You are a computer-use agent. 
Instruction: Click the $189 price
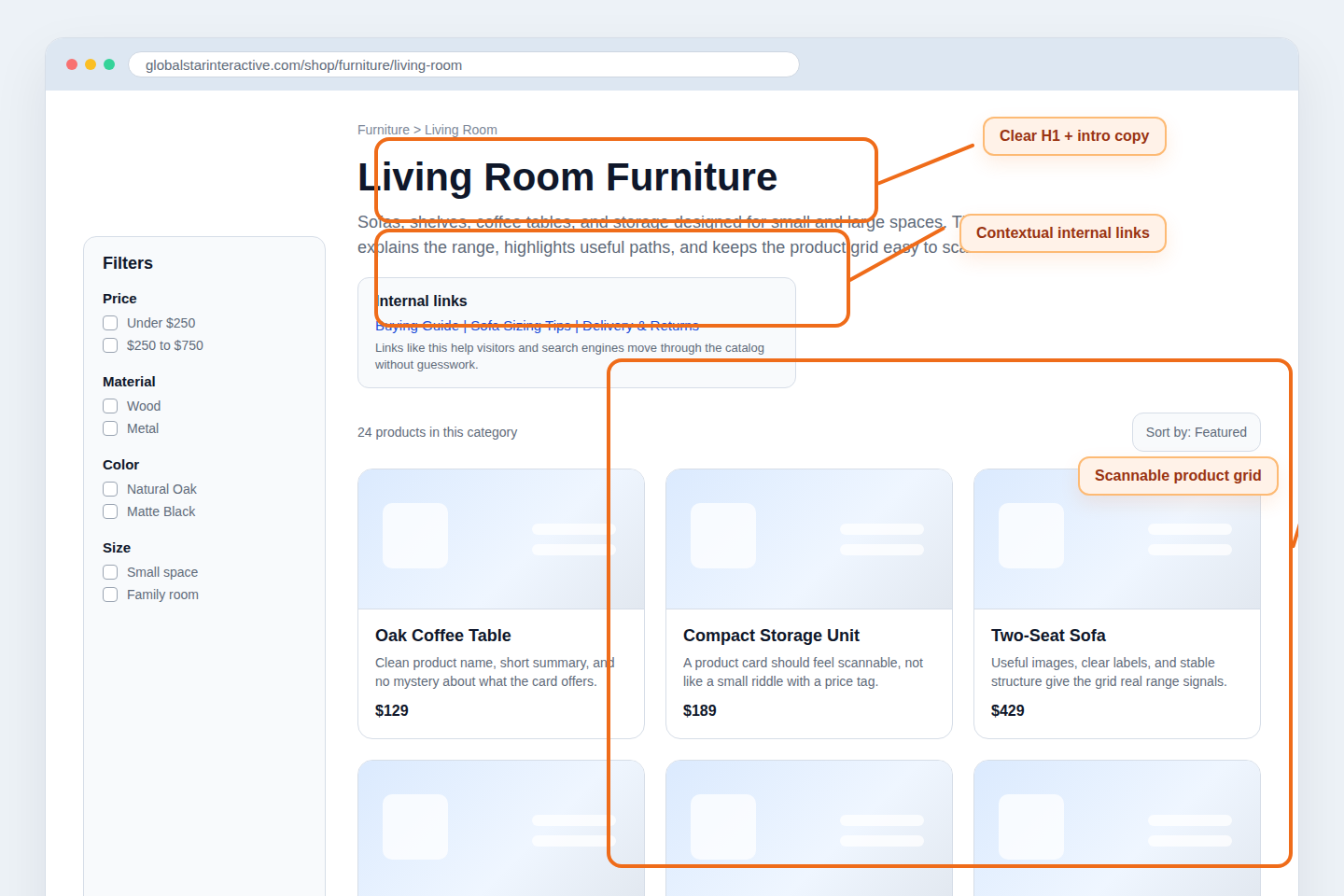click(700, 710)
